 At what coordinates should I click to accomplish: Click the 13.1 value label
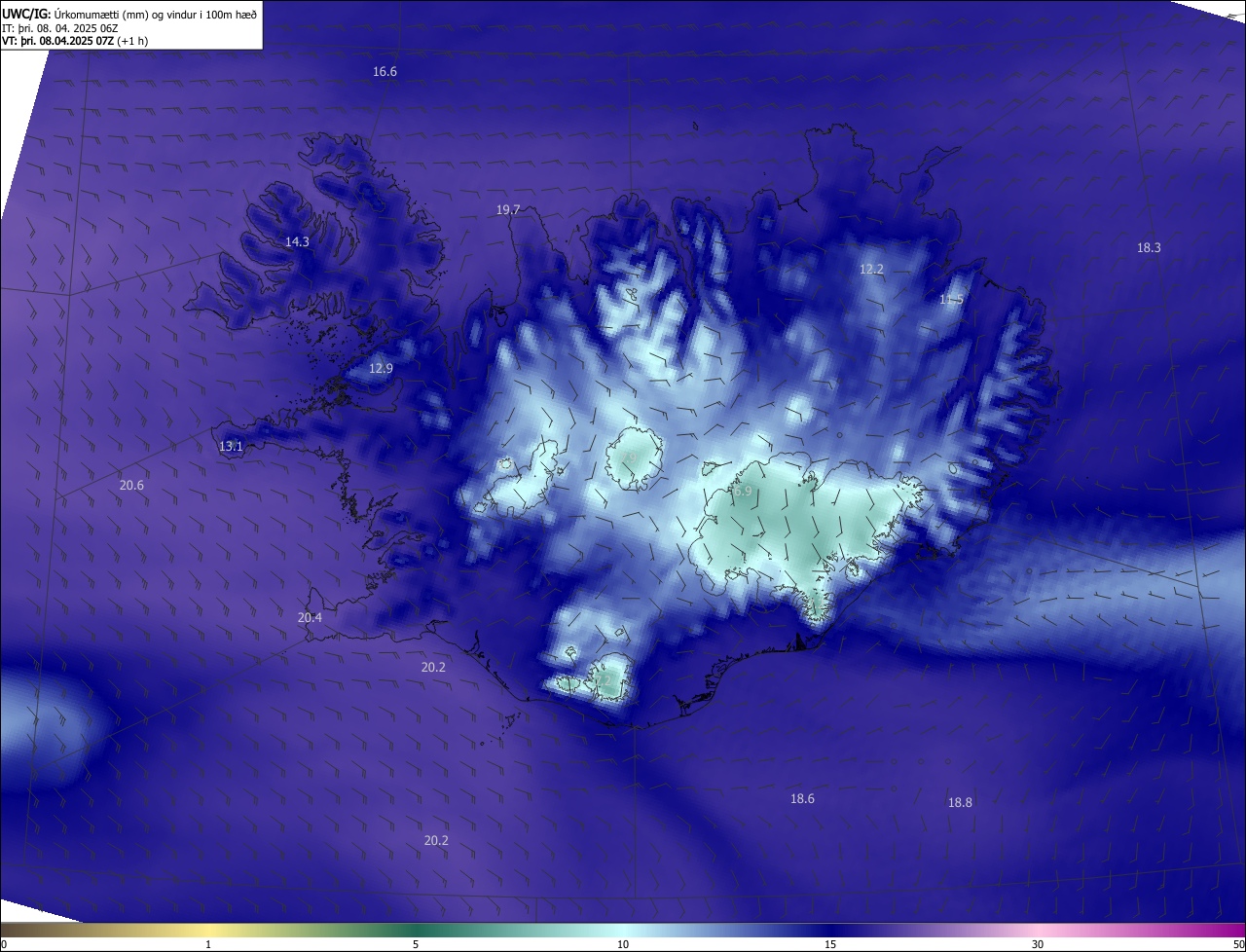[x=231, y=447]
